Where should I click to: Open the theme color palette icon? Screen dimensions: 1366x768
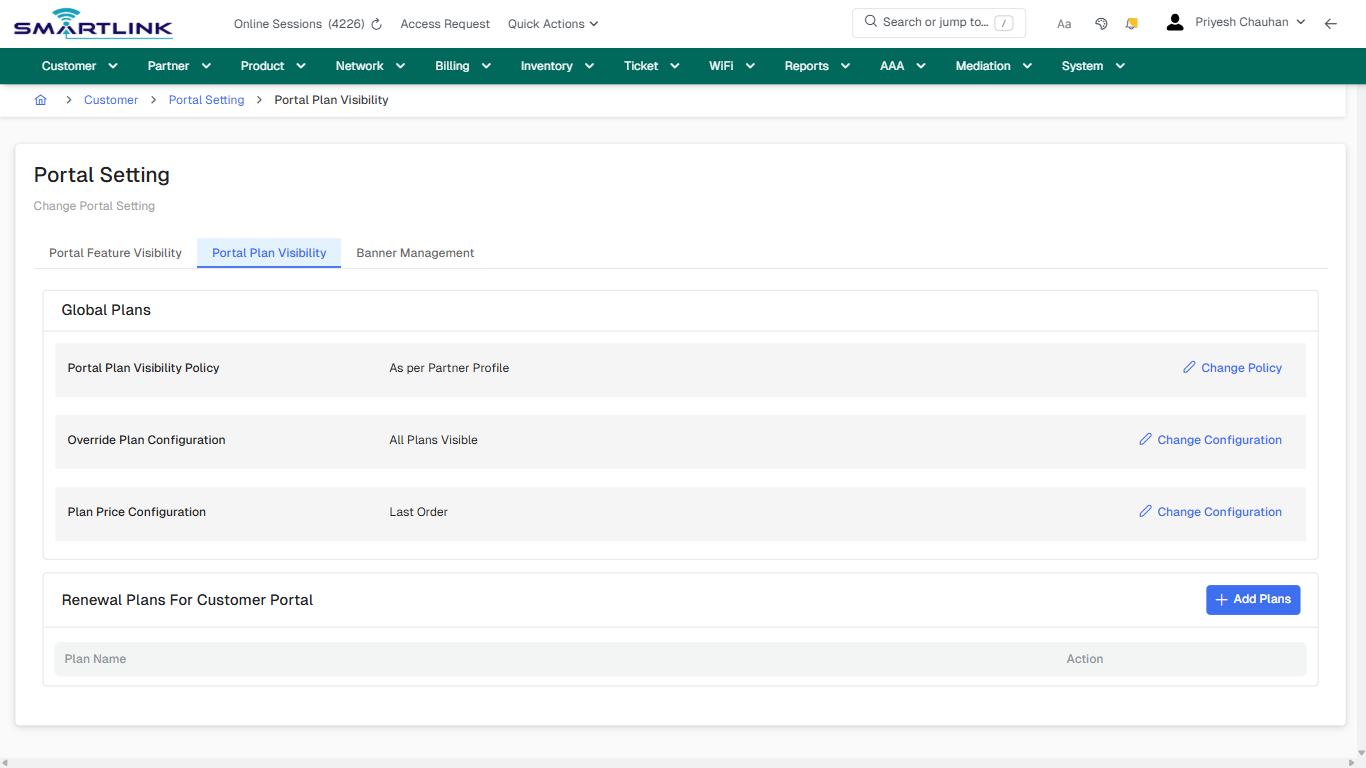(1101, 23)
